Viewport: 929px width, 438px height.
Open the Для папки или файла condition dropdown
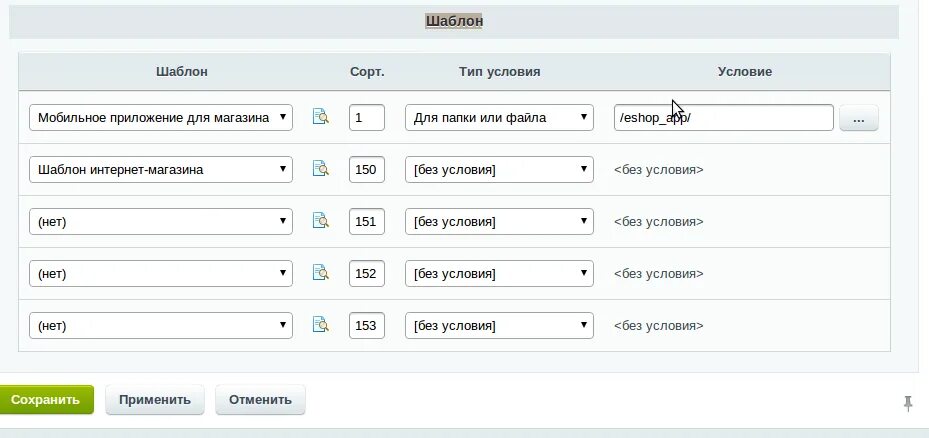pos(499,117)
